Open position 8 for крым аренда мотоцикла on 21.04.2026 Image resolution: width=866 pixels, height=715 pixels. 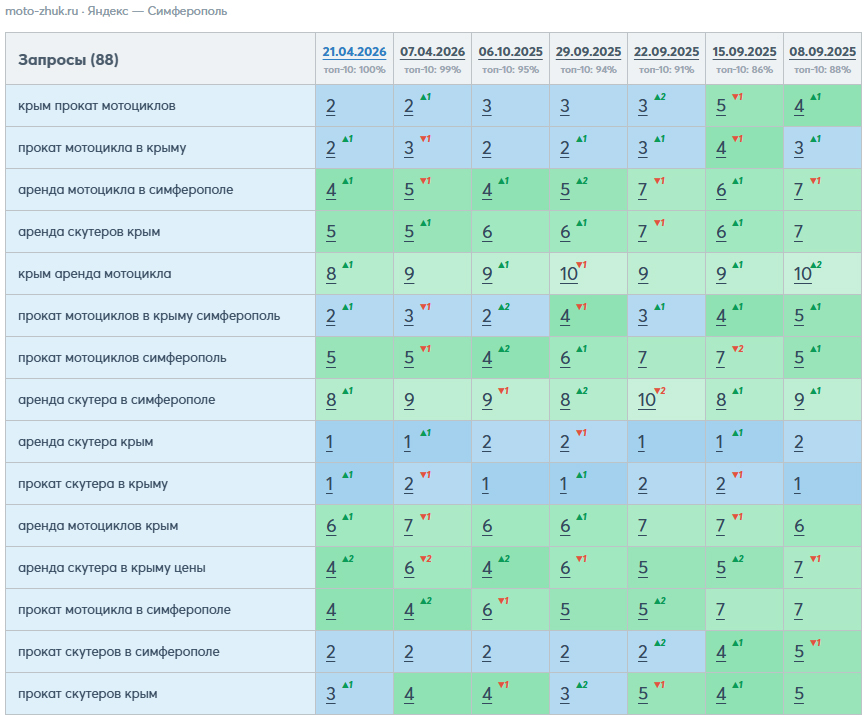pos(331,274)
